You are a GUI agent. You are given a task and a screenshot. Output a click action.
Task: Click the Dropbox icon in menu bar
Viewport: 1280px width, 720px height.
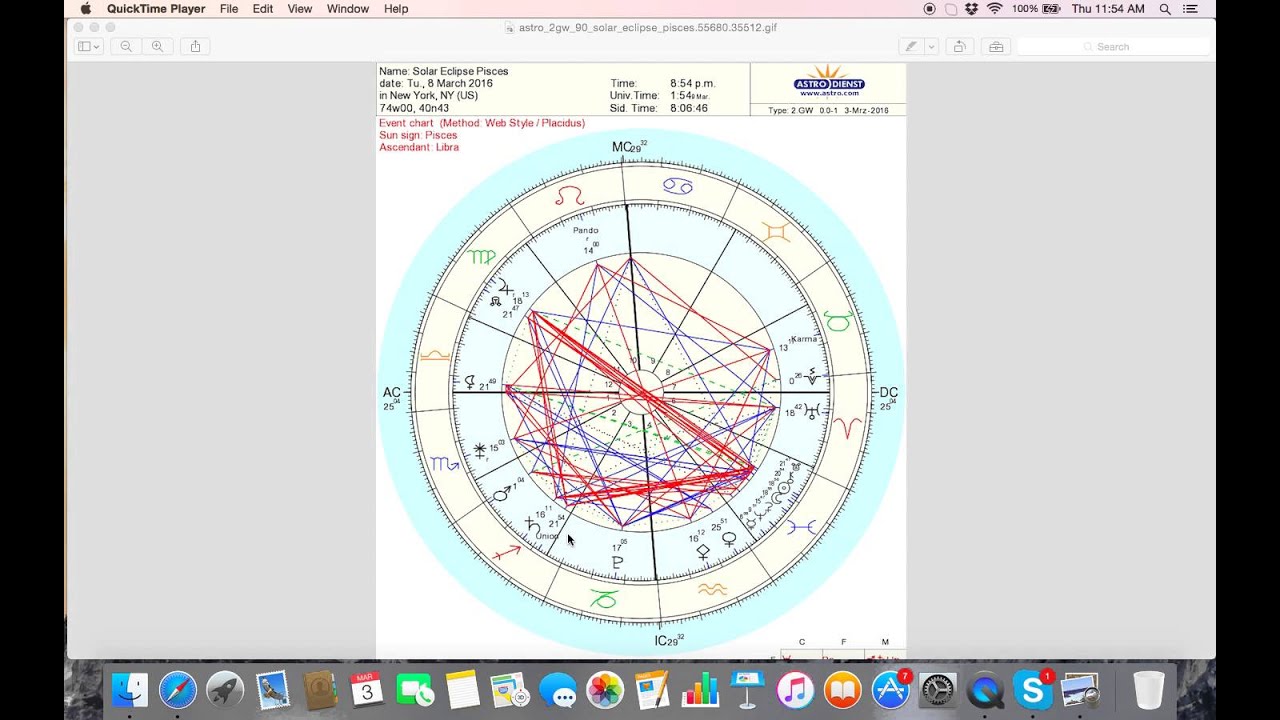tap(972, 9)
